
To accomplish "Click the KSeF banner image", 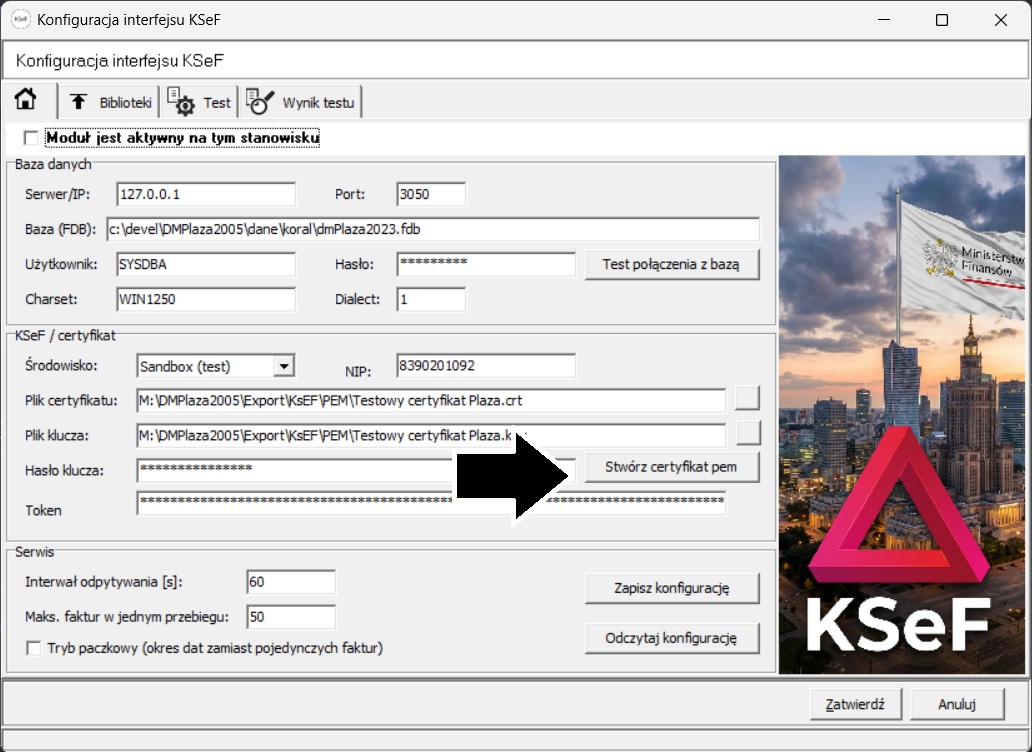I will [902, 414].
